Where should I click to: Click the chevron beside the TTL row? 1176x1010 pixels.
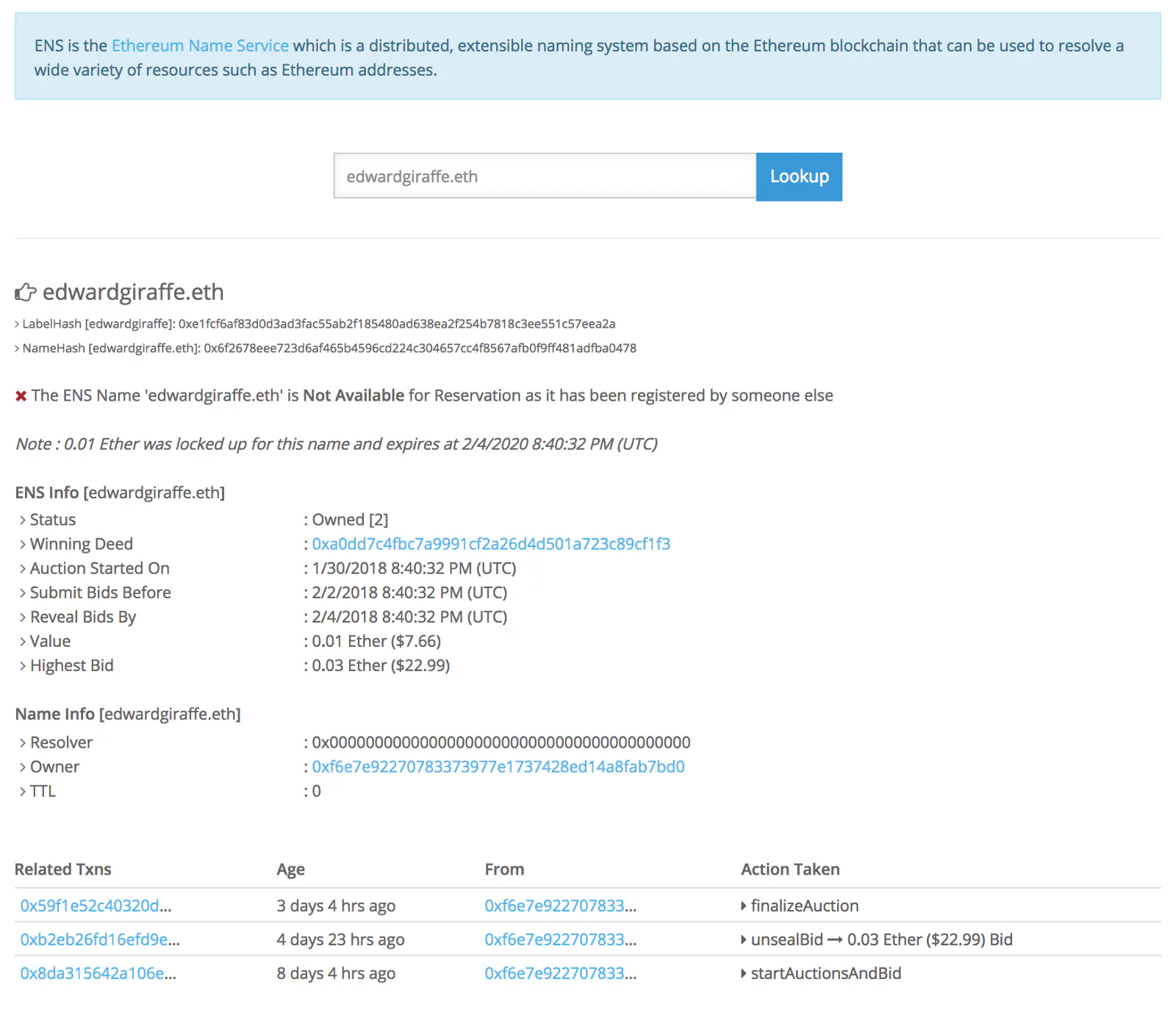pos(22,791)
